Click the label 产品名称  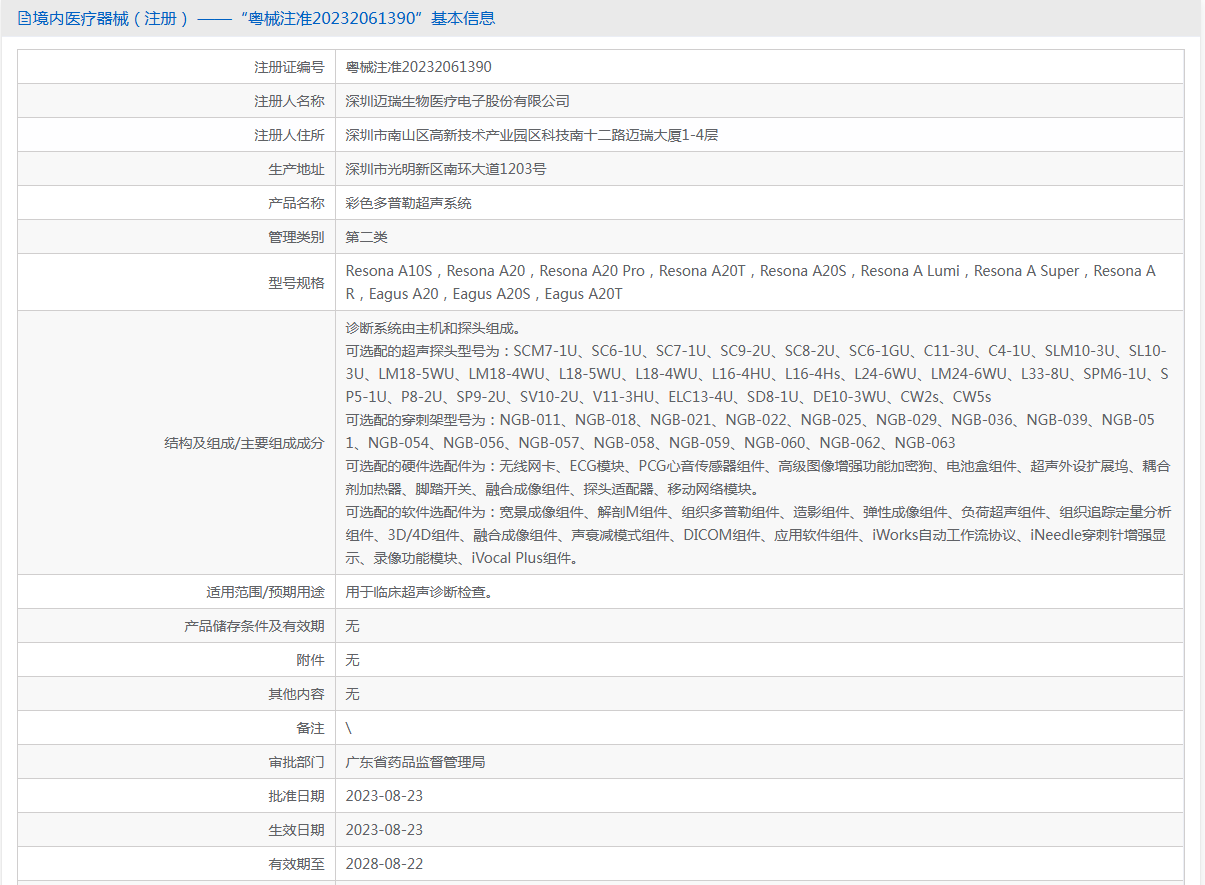click(x=297, y=203)
